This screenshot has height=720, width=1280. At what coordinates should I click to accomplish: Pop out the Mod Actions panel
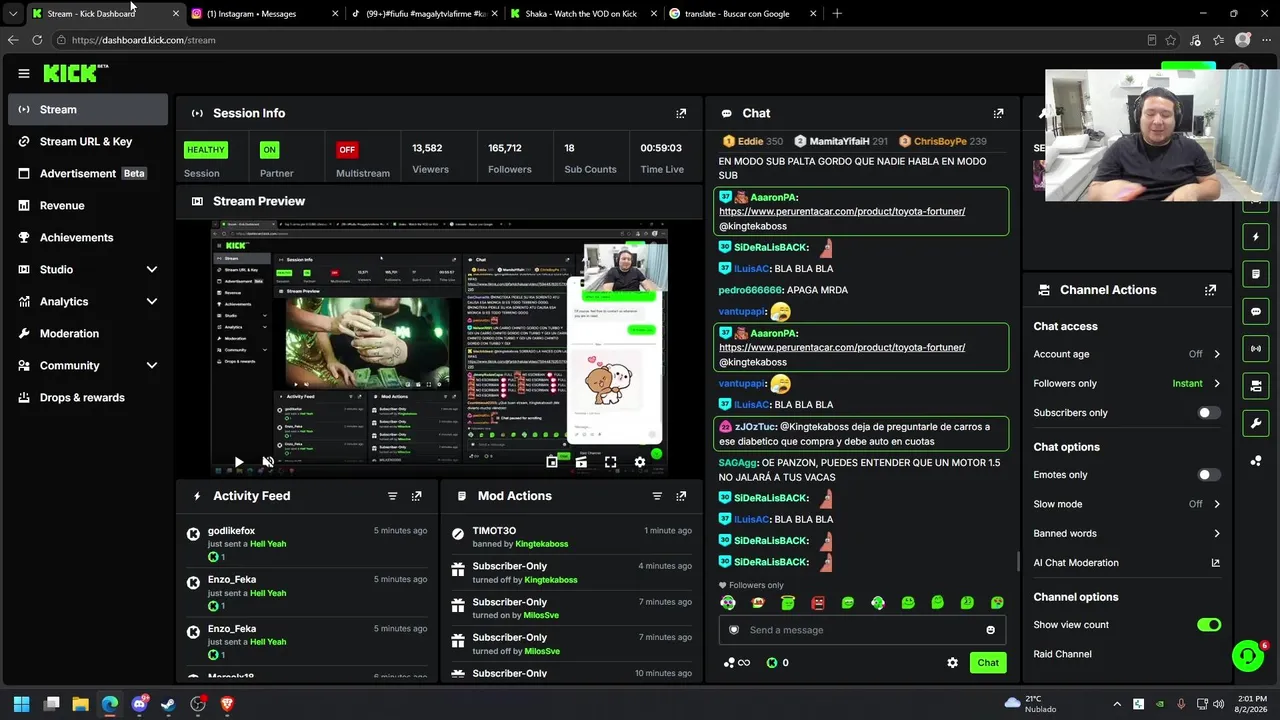(681, 496)
